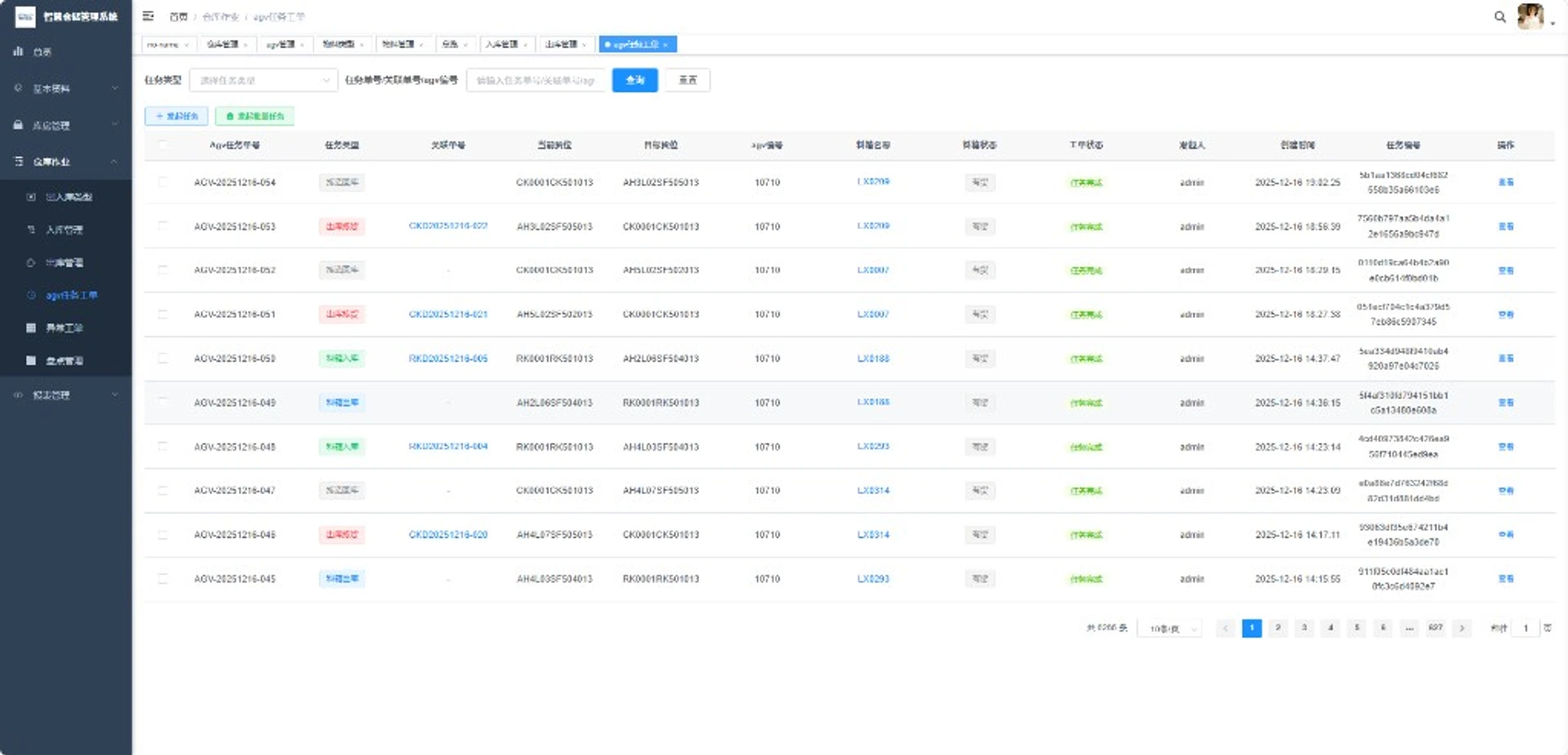Open the 任务类型 select dropdown

pyautogui.click(x=263, y=80)
